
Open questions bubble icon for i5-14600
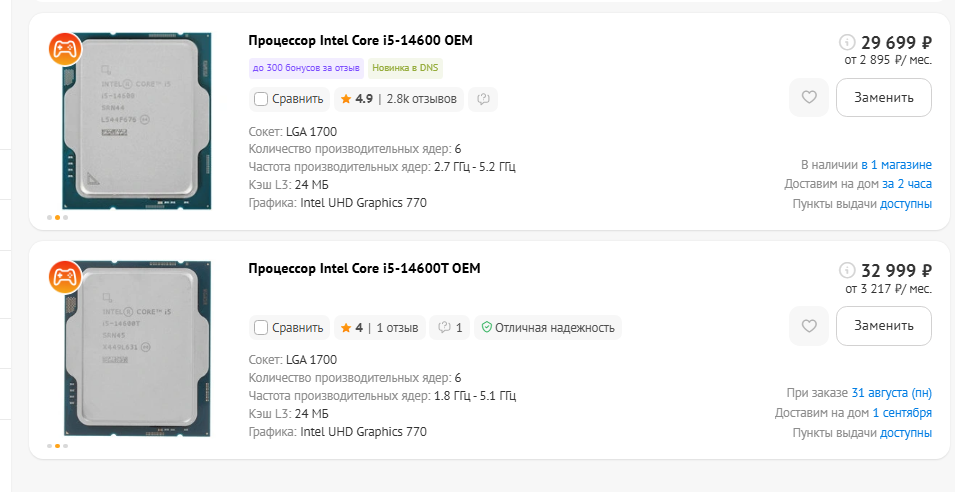click(x=483, y=99)
